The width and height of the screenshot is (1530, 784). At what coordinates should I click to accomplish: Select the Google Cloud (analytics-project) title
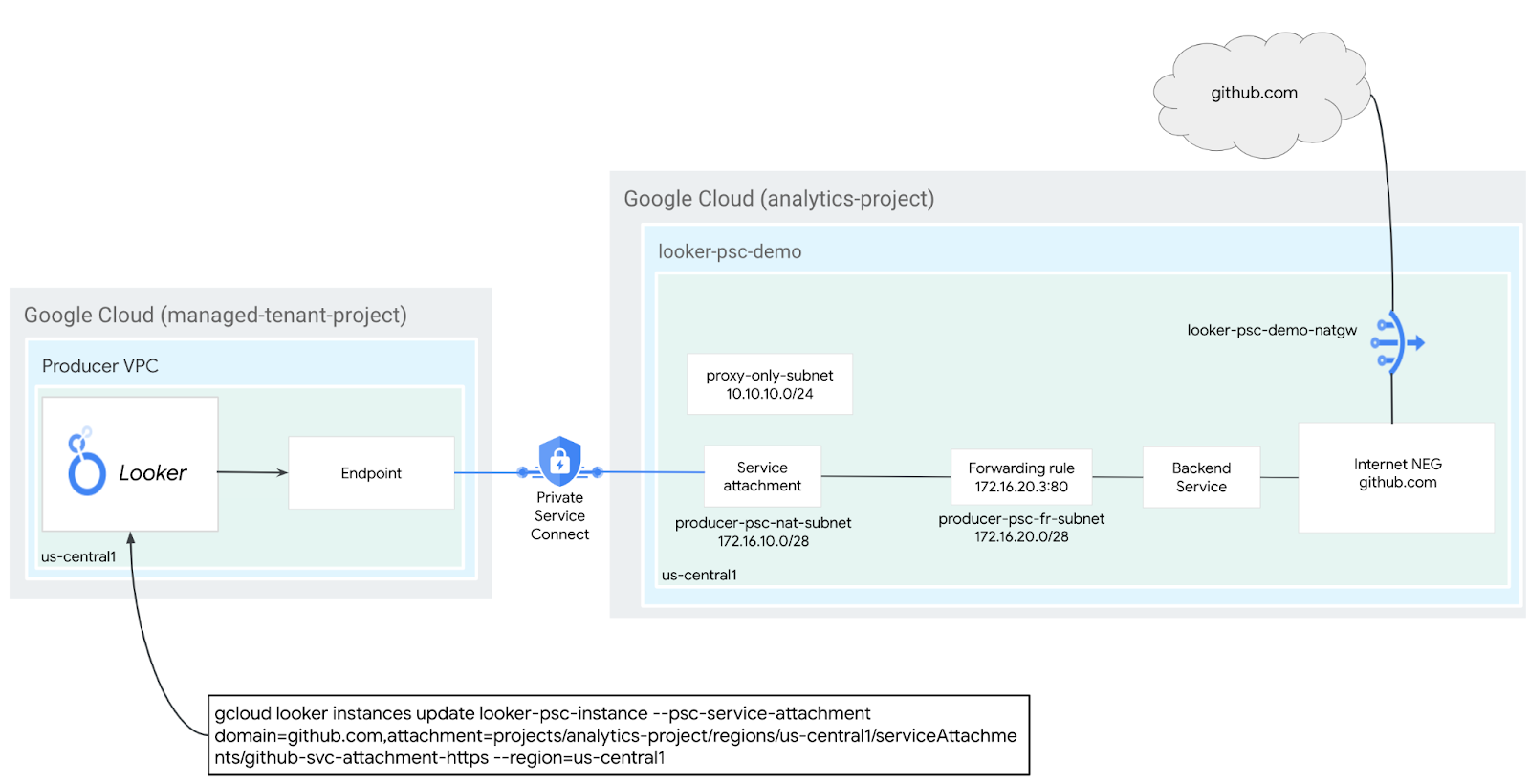coord(778,199)
